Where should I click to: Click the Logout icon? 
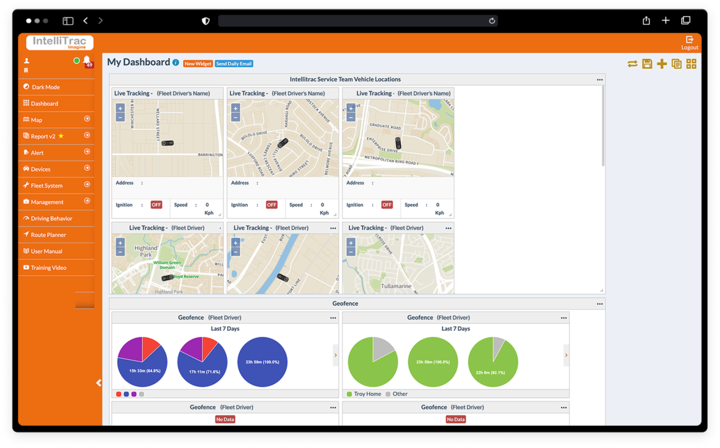click(x=690, y=42)
